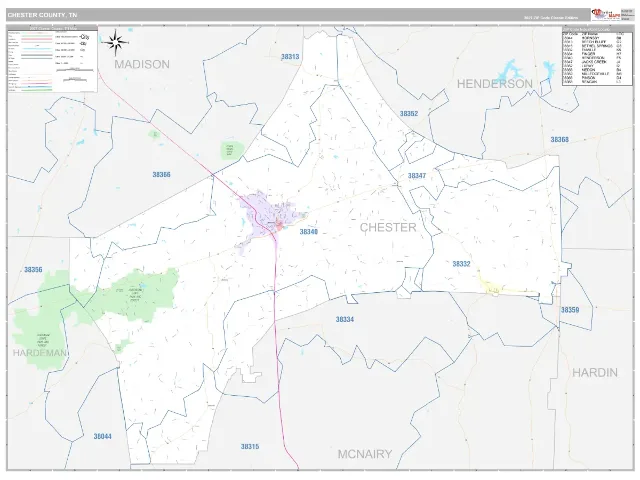This screenshot has height=480, width=640.
Task: Click the HENDERSON county label
Action: pyautogui.click(x=494, y=84)
